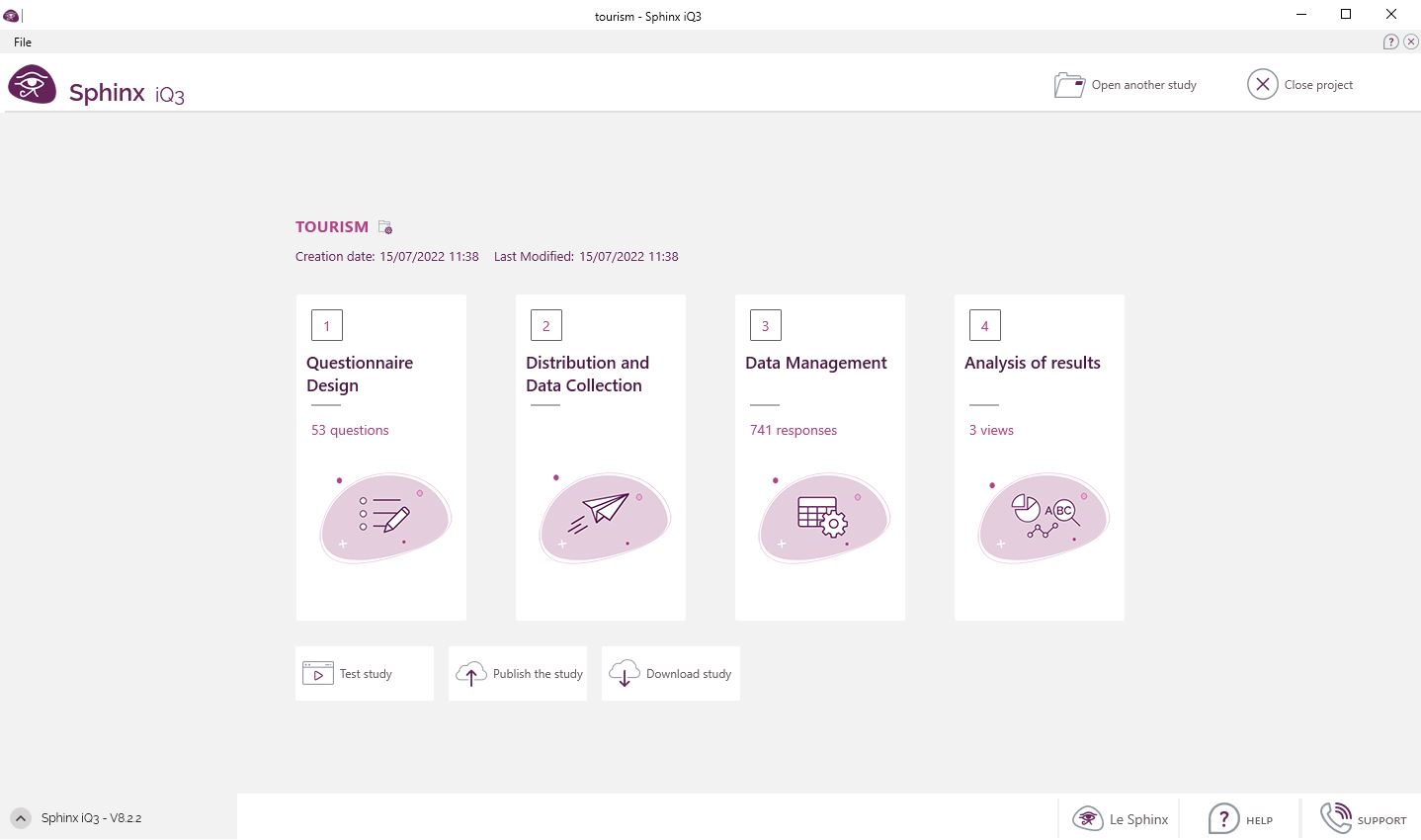This screenshot has width=1421, height=840.
Task: Open HELP using the question mark icon
Action: [1224, 818]
